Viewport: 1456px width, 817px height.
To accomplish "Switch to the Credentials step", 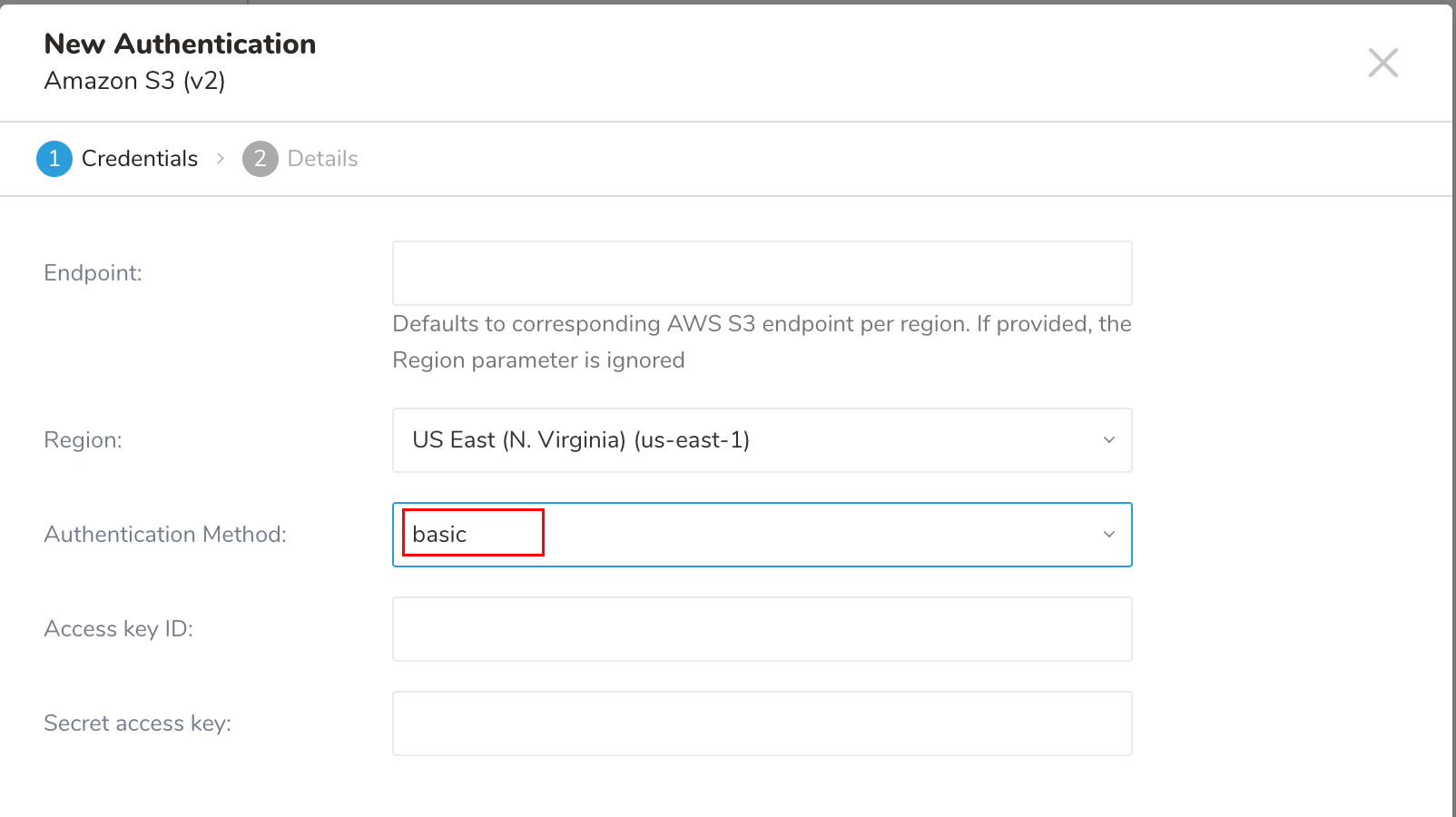I will pyautogui.click(x=140, y=159).
